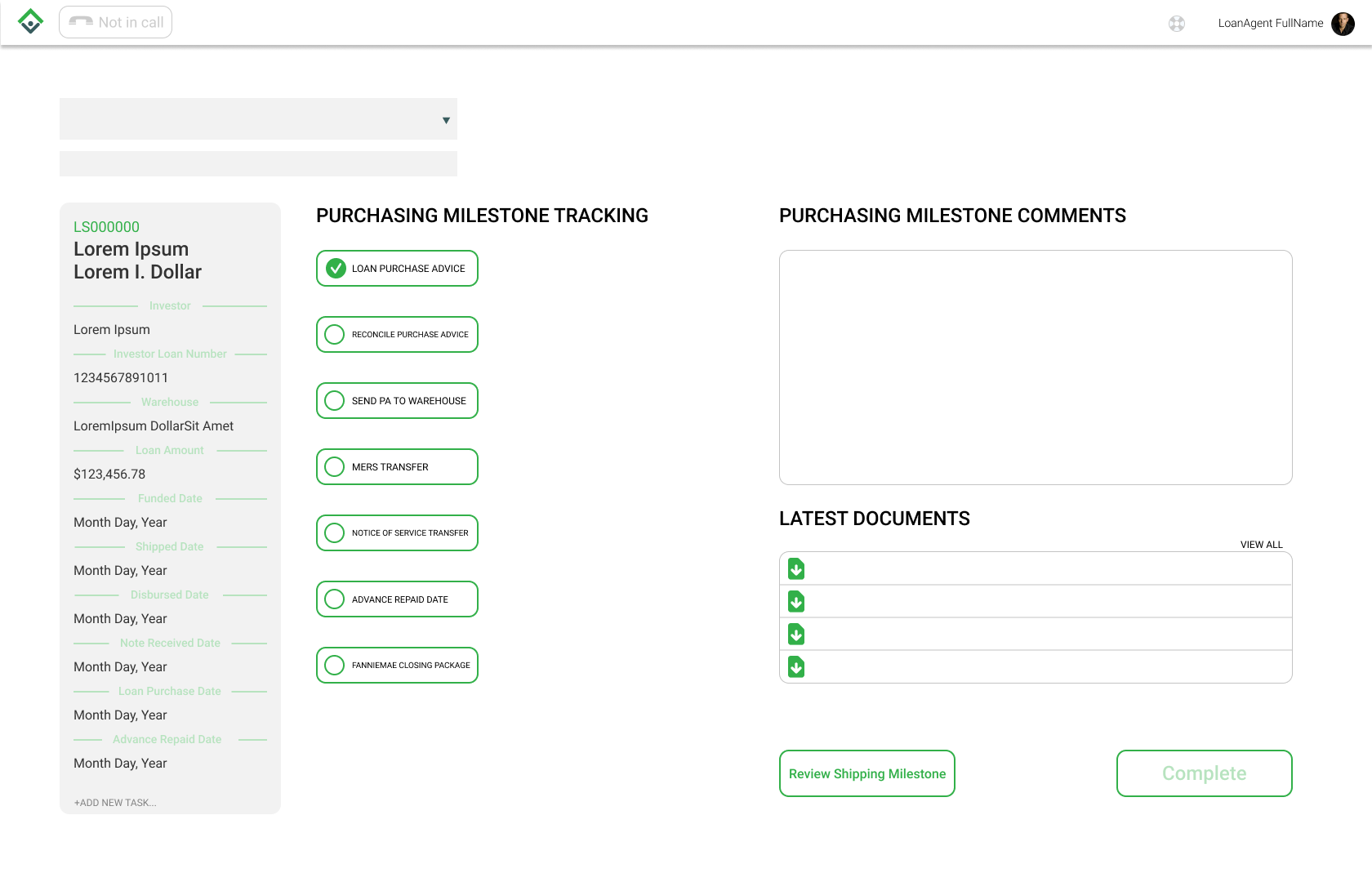Click the LoanAgent profile avatar
This screenshot has width=1372, height=882.
tap(1343, 24)
